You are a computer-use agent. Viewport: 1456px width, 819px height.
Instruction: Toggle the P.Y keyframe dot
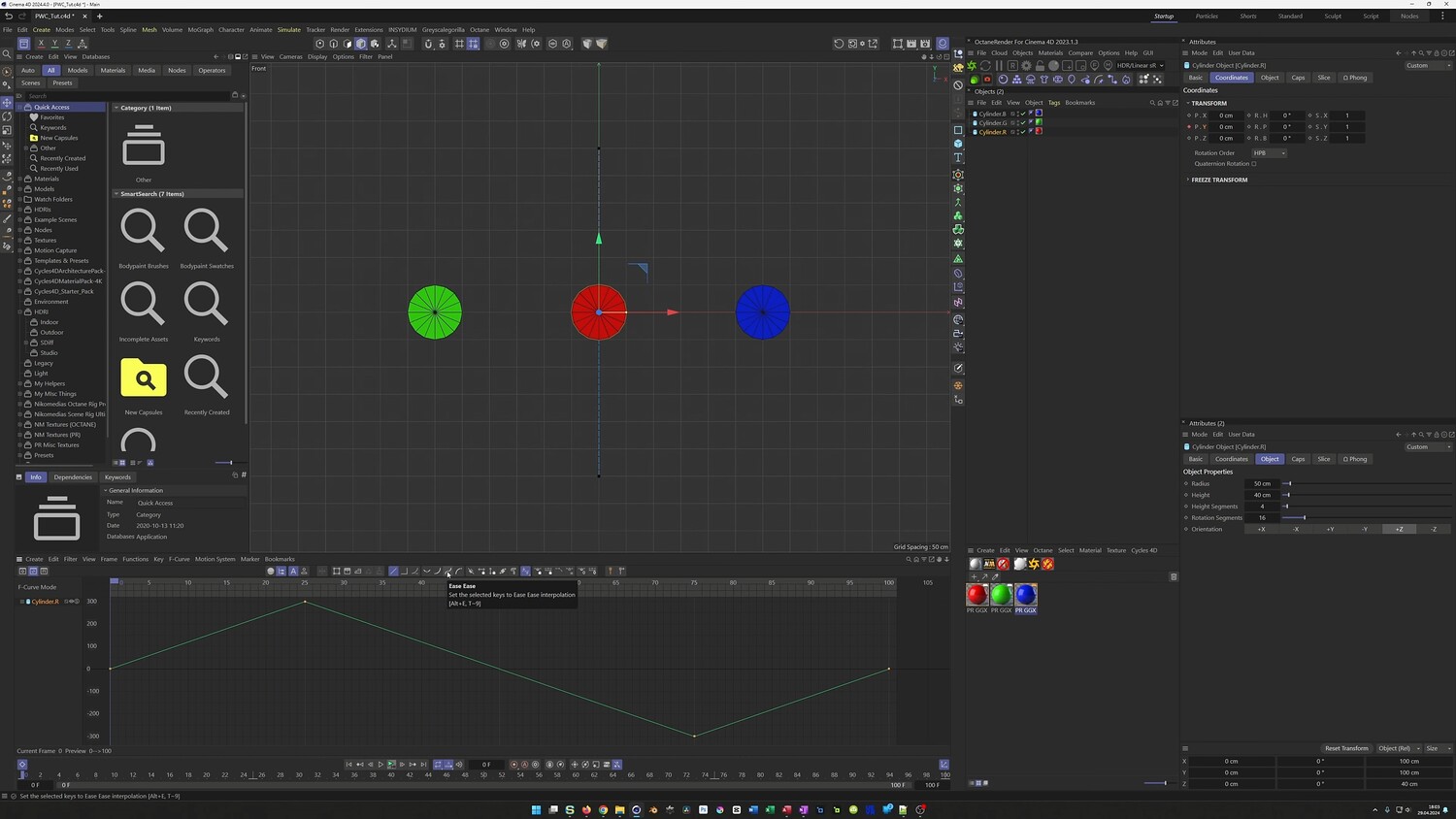(1189, 127)
